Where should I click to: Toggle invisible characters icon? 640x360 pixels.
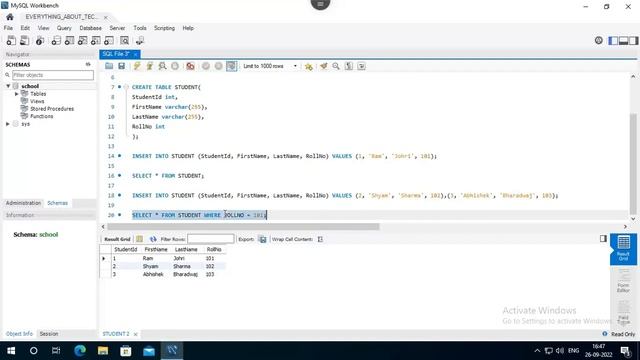click(349, 66)
